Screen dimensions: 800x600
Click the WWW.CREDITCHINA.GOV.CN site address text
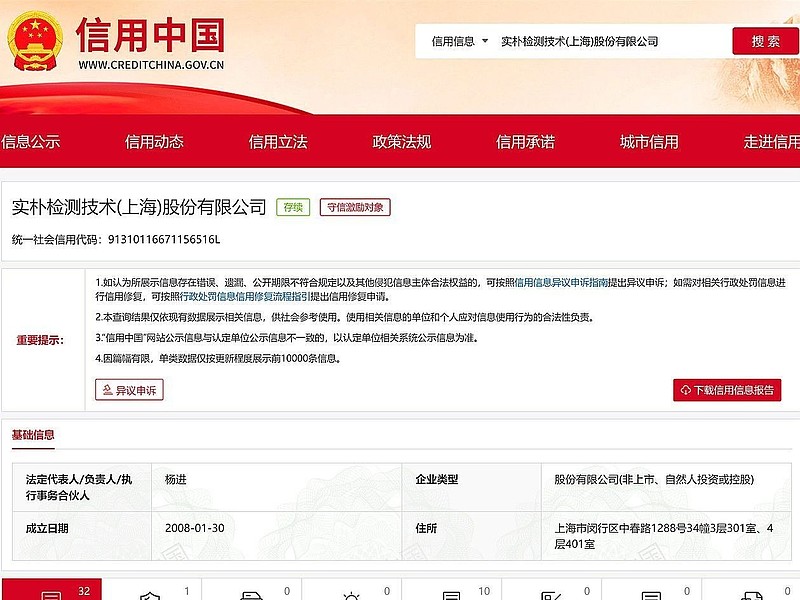(x=151, y=65)
